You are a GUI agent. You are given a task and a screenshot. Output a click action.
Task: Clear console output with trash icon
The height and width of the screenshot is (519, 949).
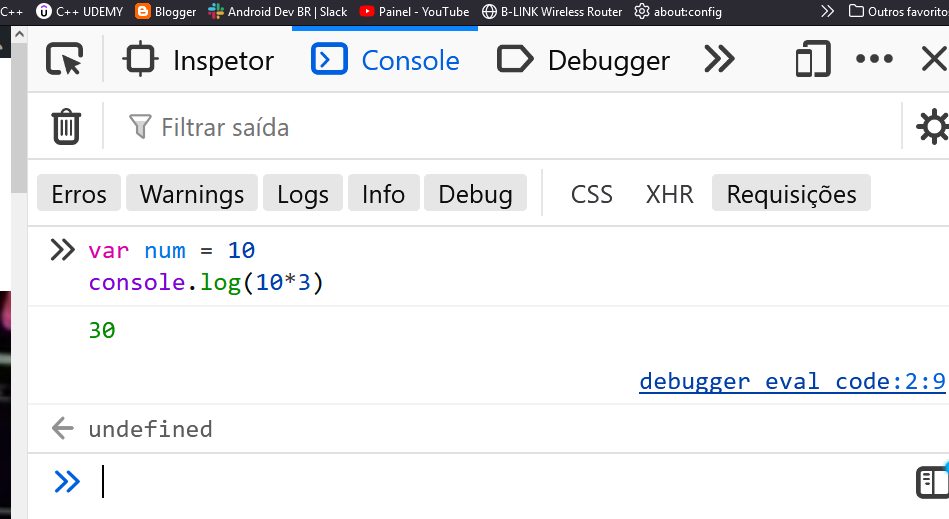pos(66,127)
